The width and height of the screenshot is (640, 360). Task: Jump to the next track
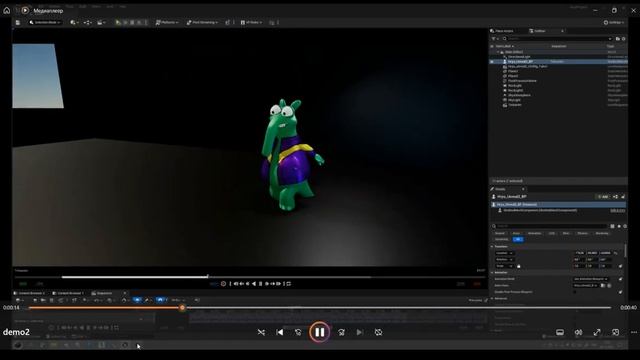point(360,333)
